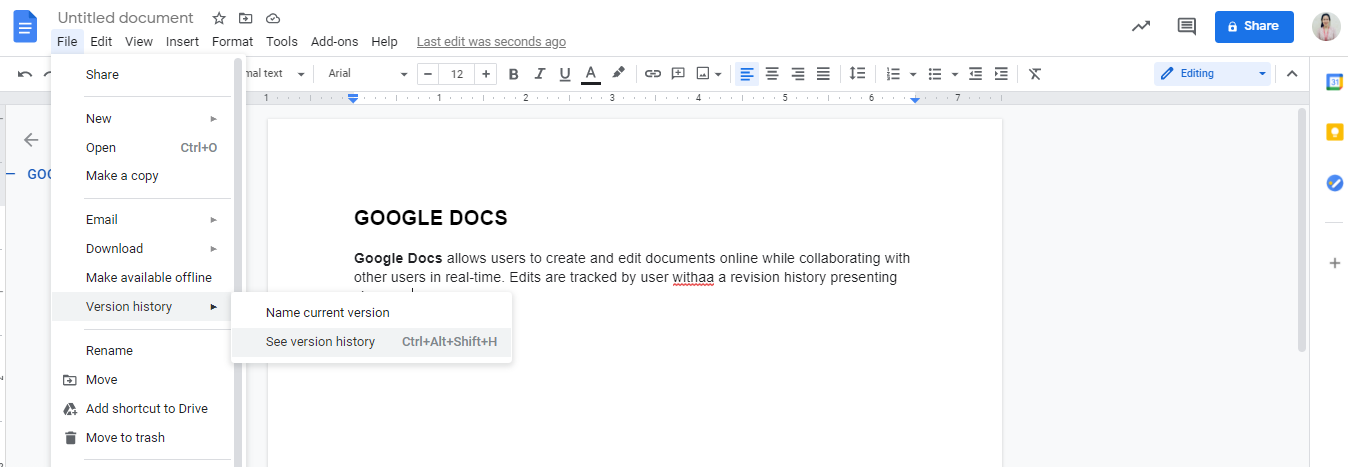Click the insert image icon
1348x467 pixels.
click(x=703, y=74)
